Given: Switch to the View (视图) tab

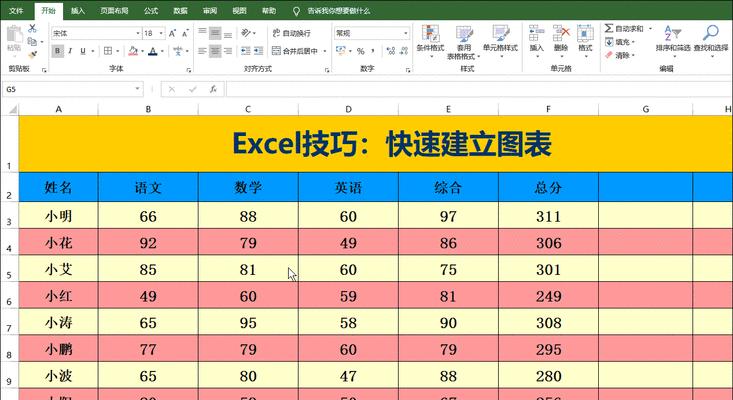Looking at the screenshot, I should [x=239, y=10].
